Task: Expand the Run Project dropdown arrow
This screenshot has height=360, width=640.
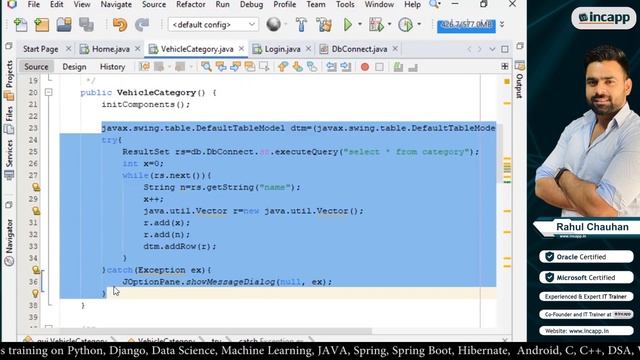Action: tap(360, 24)
